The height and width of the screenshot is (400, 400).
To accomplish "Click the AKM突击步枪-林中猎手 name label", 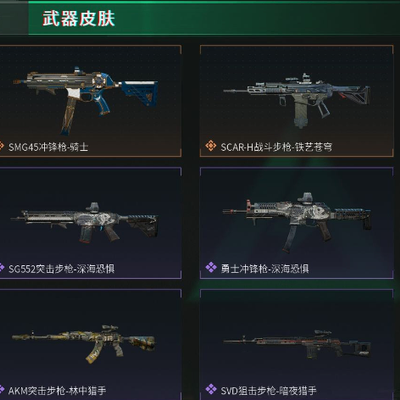I will pyautogui.click(x=57, y=390).
